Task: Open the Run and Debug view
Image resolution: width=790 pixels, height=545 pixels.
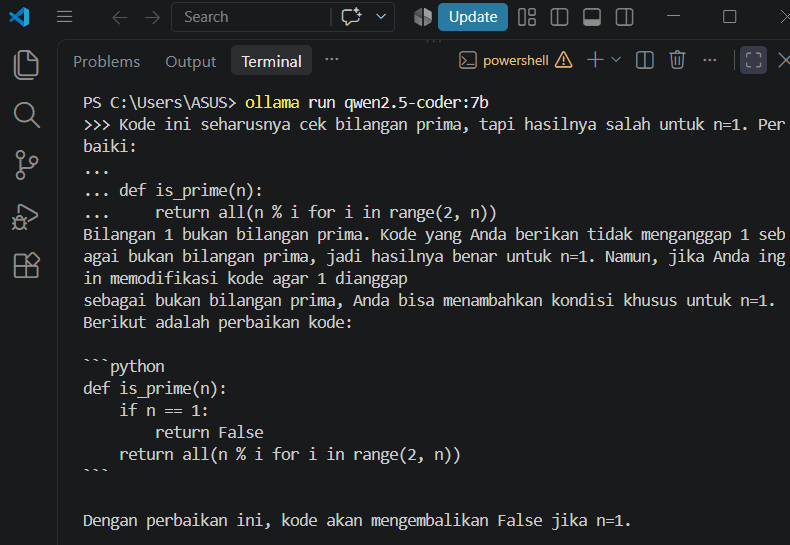Action: tap(25, 217)
